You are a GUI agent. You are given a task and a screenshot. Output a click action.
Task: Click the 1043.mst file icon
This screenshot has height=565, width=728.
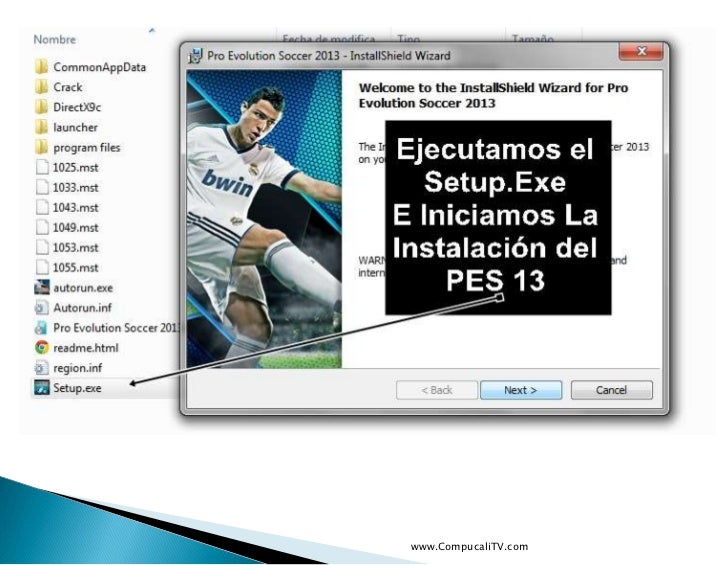click(42, 207)
